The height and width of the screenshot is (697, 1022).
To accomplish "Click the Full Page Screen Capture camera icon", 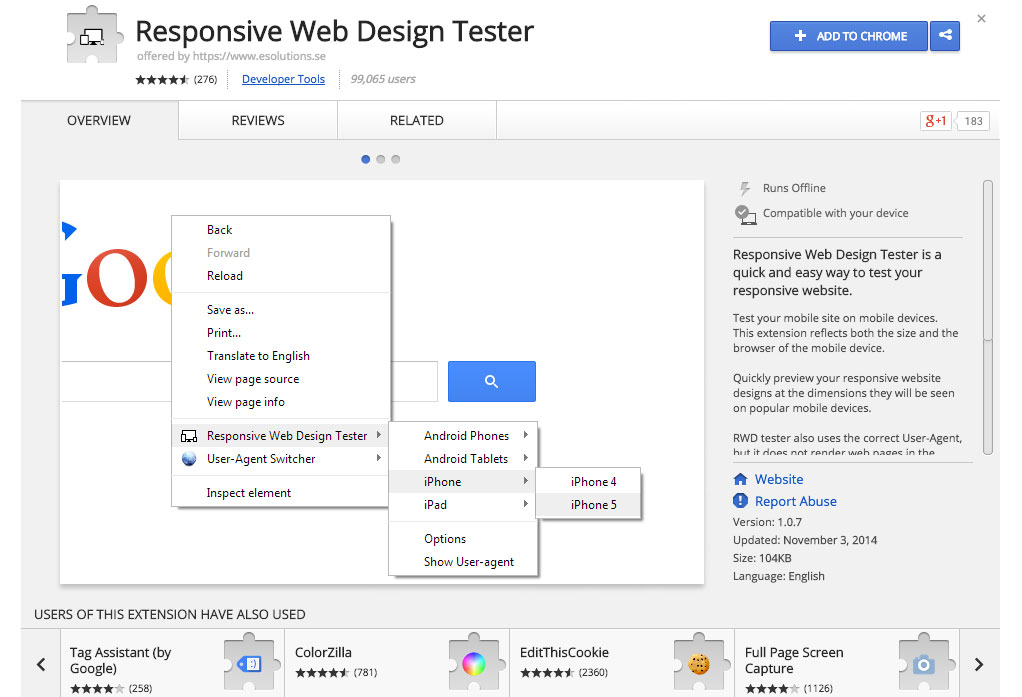I will pyautogui.click(x=924, y=663).
